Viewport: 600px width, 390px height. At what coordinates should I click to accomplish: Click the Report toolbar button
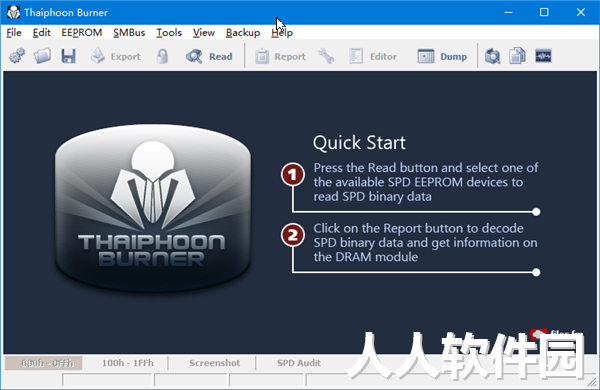[280, 56]
